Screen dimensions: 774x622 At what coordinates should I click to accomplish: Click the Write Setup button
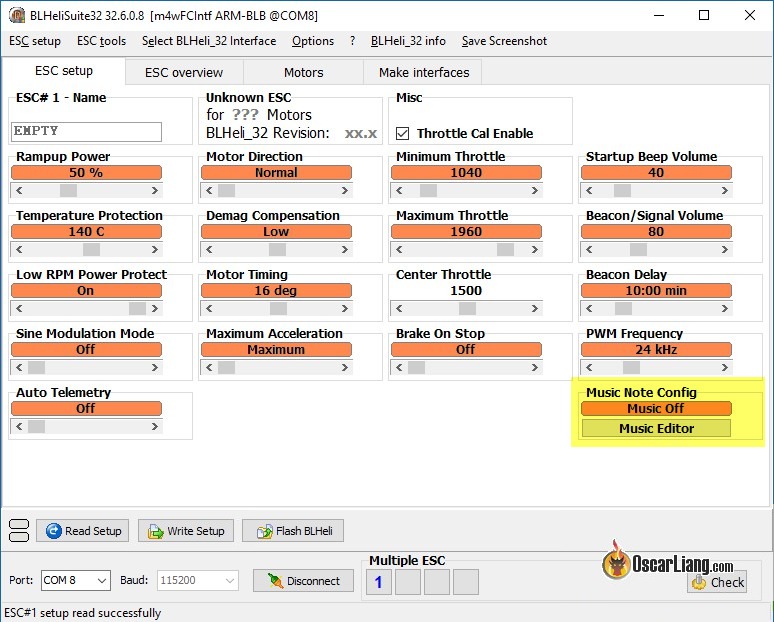186,531
